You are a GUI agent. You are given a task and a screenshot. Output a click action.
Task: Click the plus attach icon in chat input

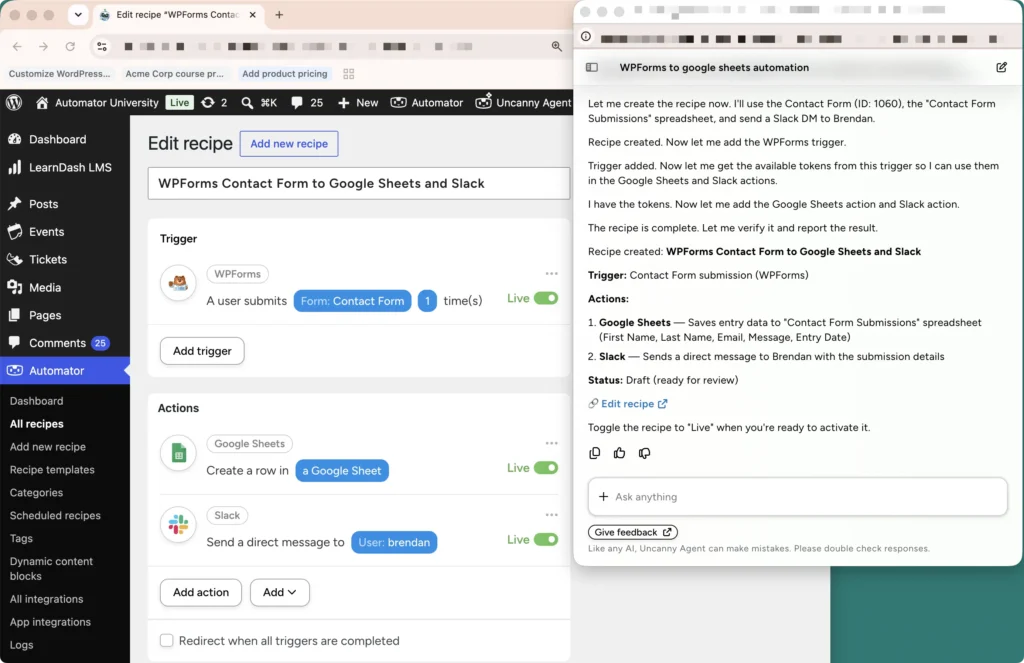[x=603, y=497]
